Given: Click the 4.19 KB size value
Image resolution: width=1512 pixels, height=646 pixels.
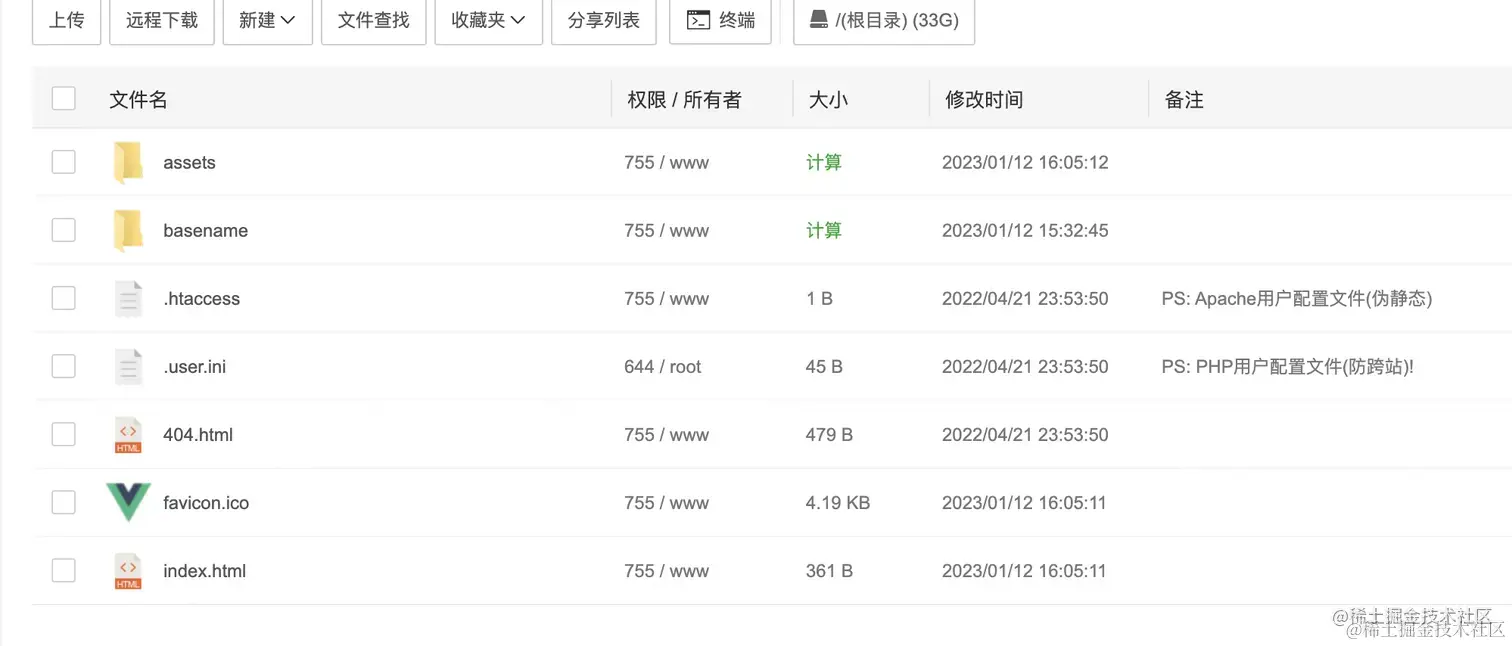Looking at the screenshot, I should click(x=838, y=503).
